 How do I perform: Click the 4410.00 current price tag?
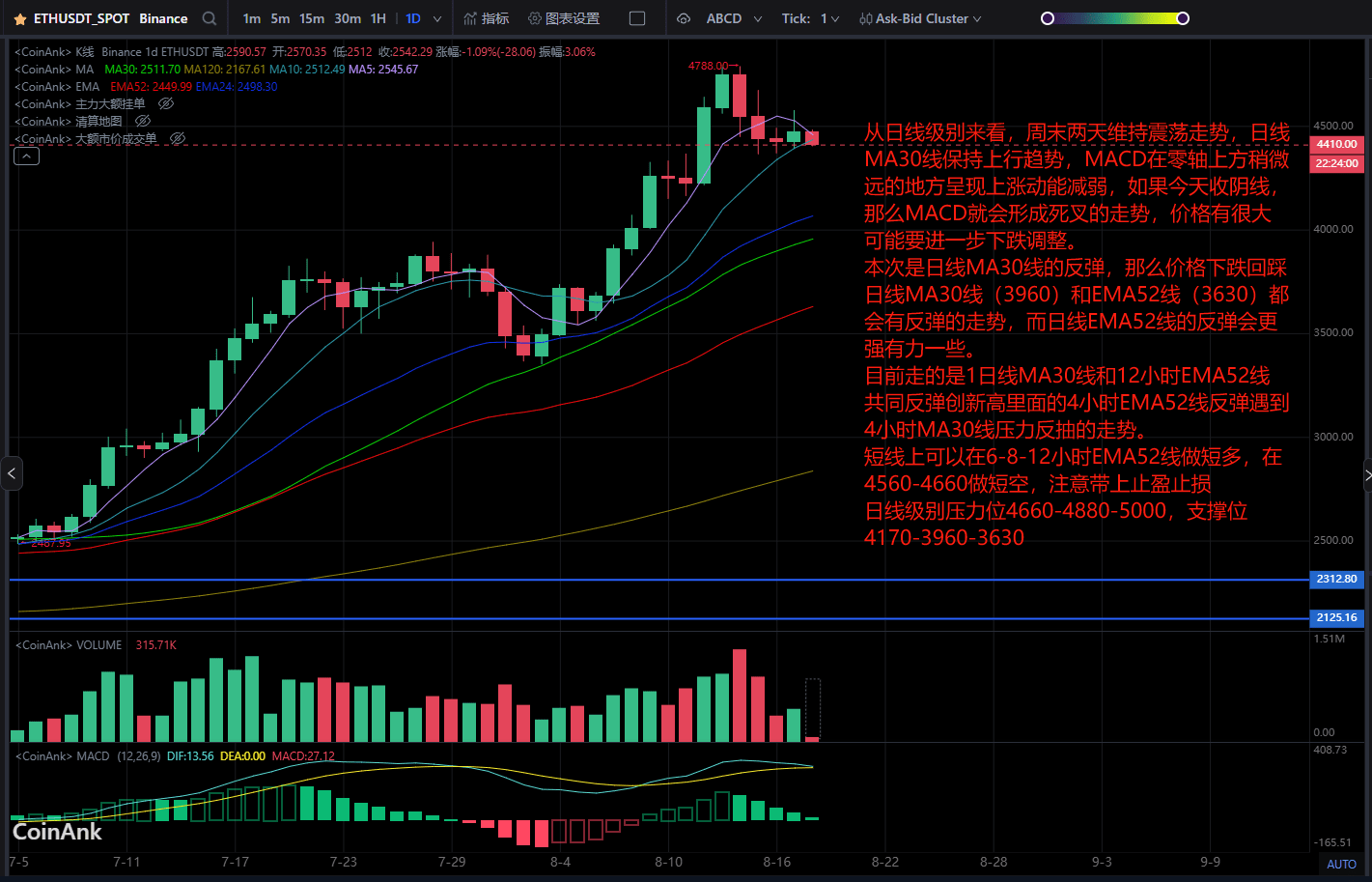(x=1337, y=144)
